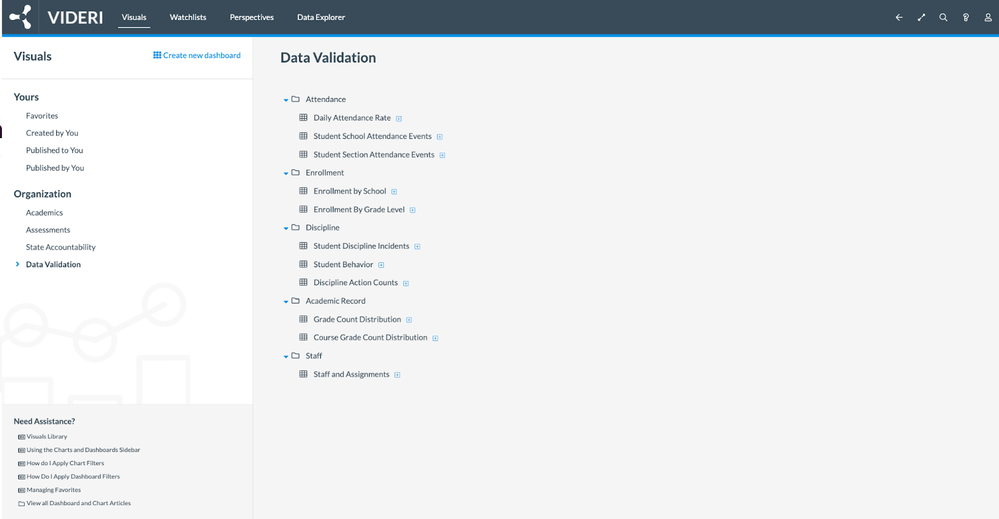This screenshot has width=999, height=519.
Task: Click grid icon of Create new dashboard
Action: click(x=157, y=55)
